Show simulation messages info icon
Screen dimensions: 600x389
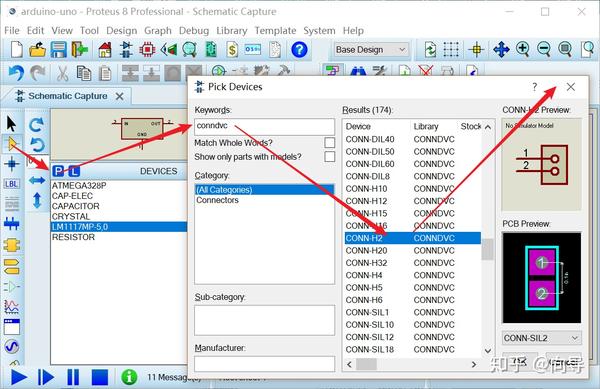pos(129,377)
